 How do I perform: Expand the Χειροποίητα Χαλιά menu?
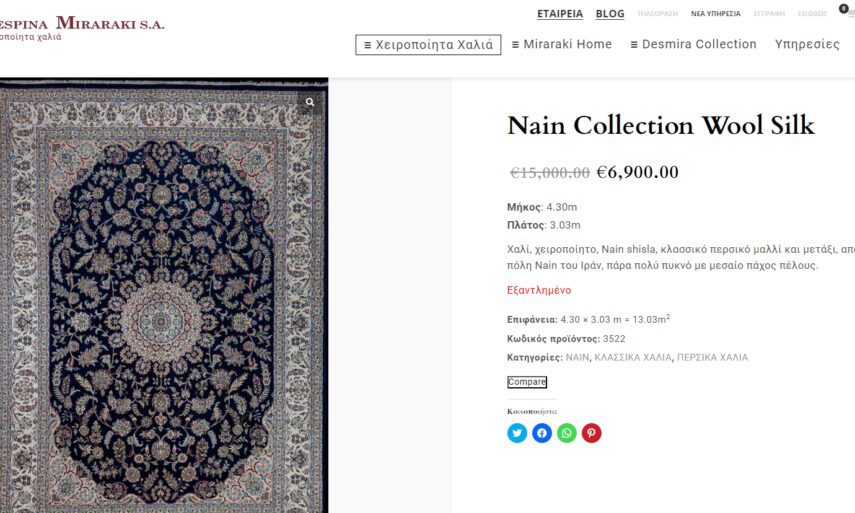[x=428, y=45]
